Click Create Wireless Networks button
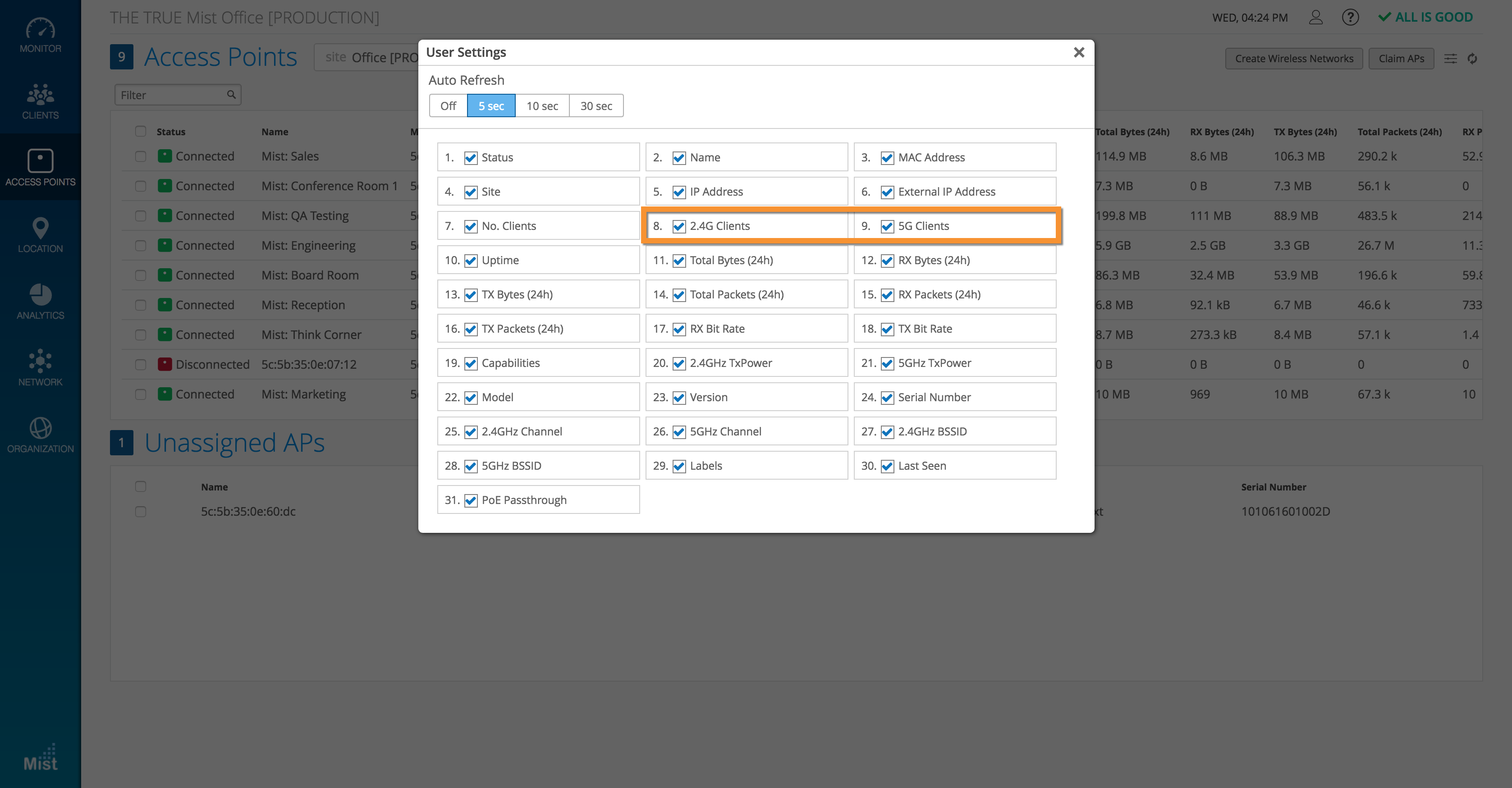 click(x=1294, y=59)
